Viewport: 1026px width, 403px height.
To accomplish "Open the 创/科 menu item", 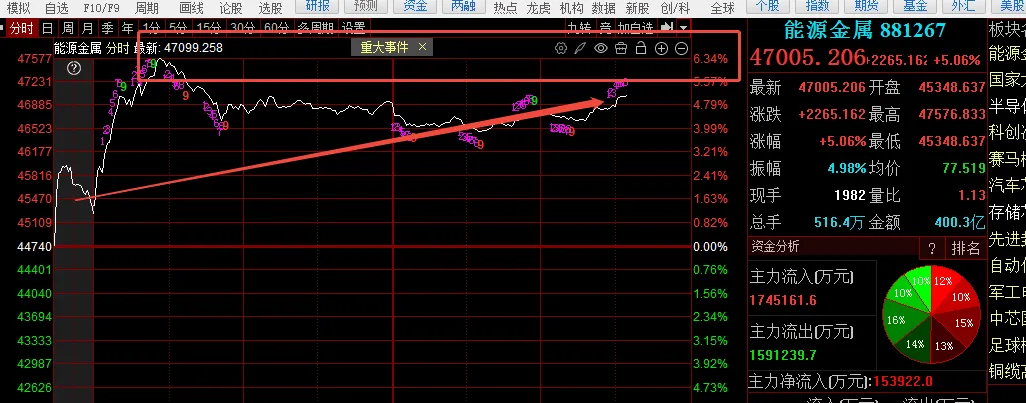I will tap(675, 9).
